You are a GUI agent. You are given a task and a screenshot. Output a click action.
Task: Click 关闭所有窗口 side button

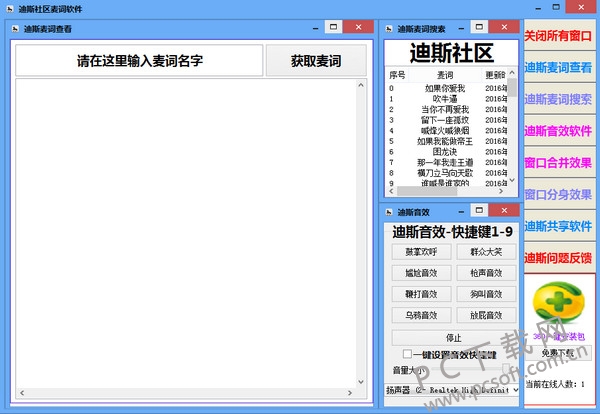[558, 36]
